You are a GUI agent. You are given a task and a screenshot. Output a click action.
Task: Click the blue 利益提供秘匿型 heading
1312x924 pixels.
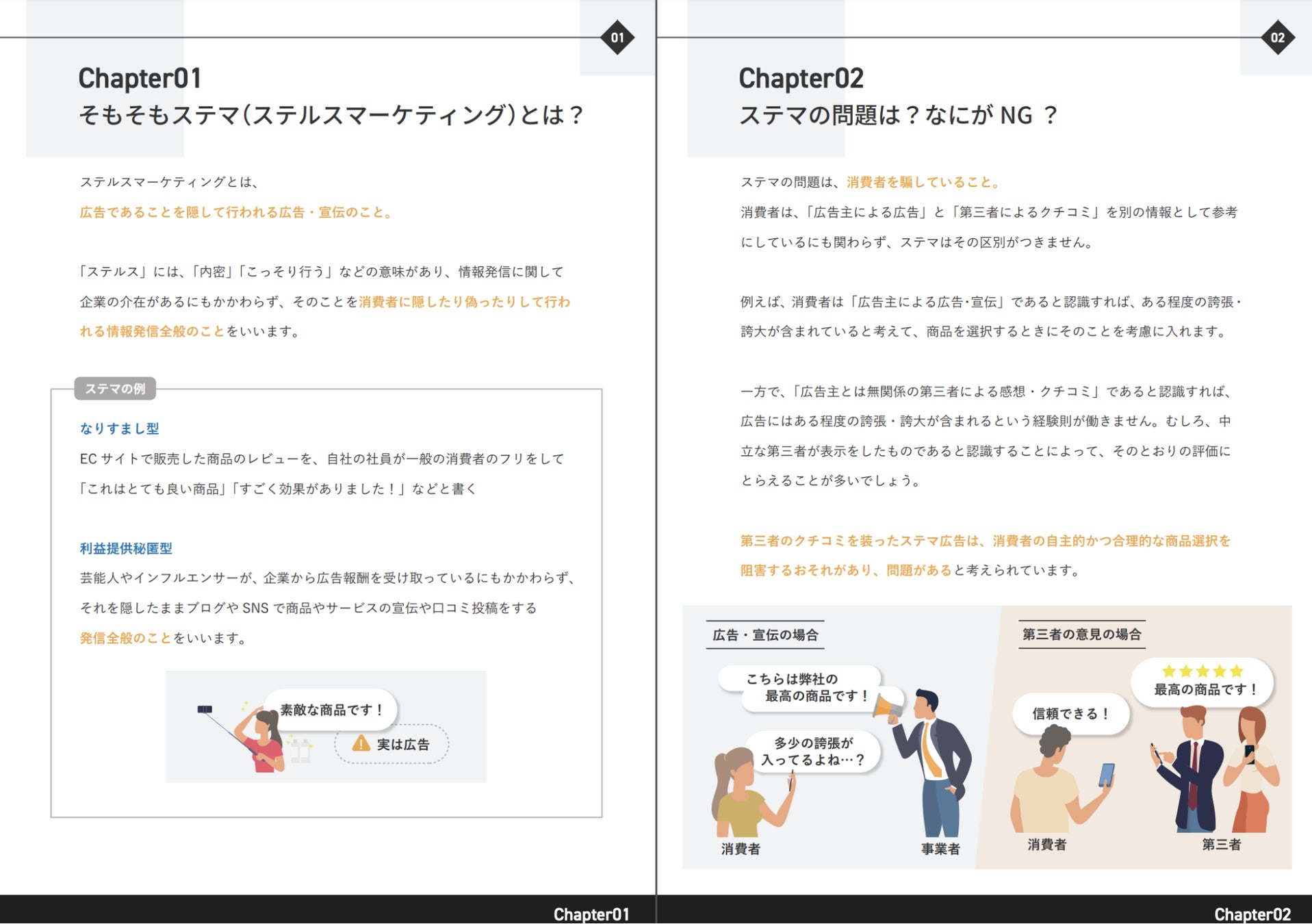pyautogui.click(x=126, y=548)
